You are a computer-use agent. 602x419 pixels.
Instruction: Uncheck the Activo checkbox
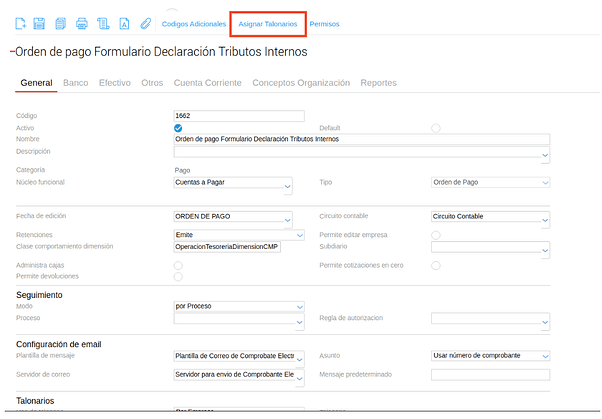(178, 128)
